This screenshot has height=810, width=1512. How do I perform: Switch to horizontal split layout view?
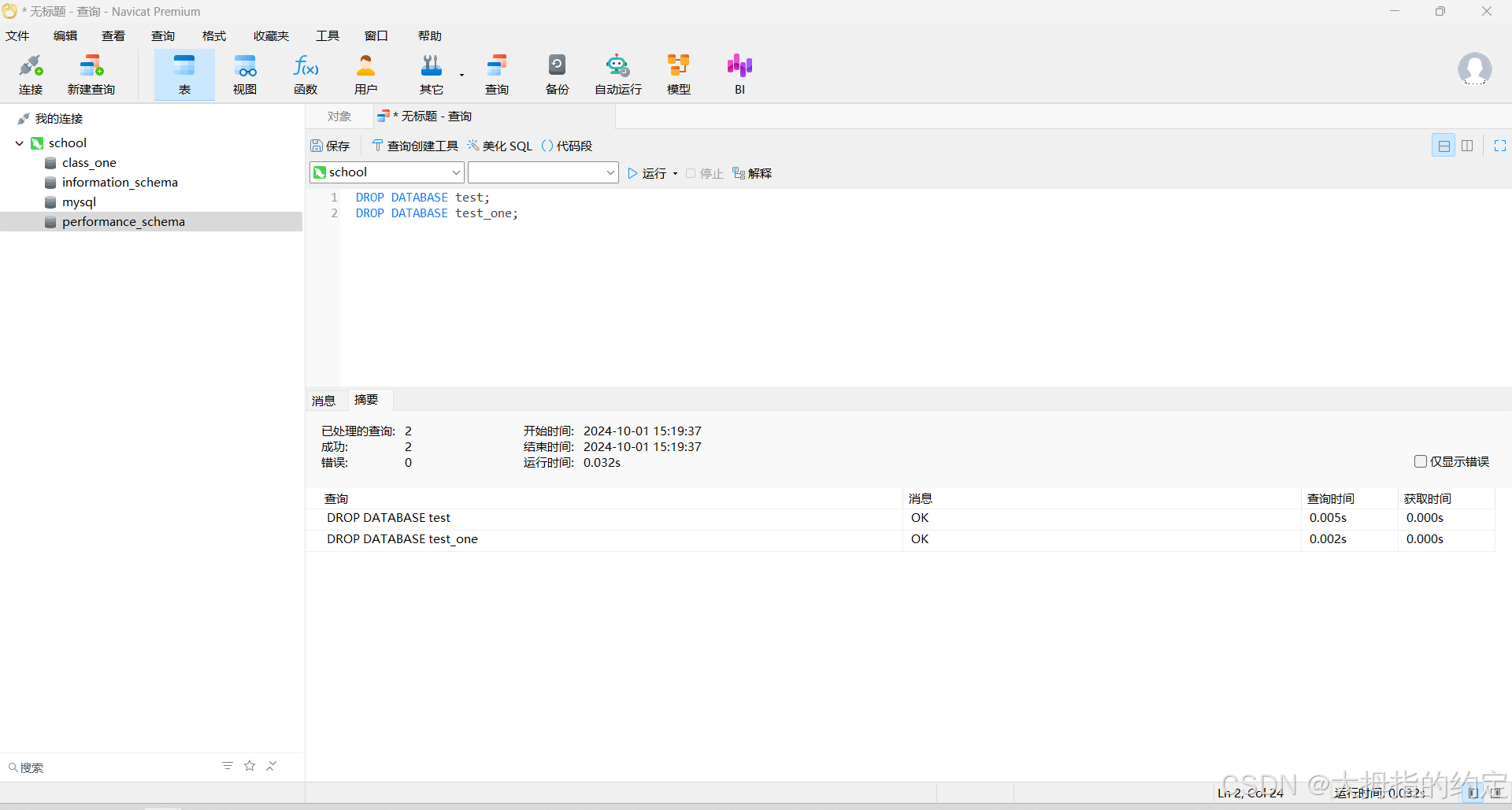click(1443, 146)
